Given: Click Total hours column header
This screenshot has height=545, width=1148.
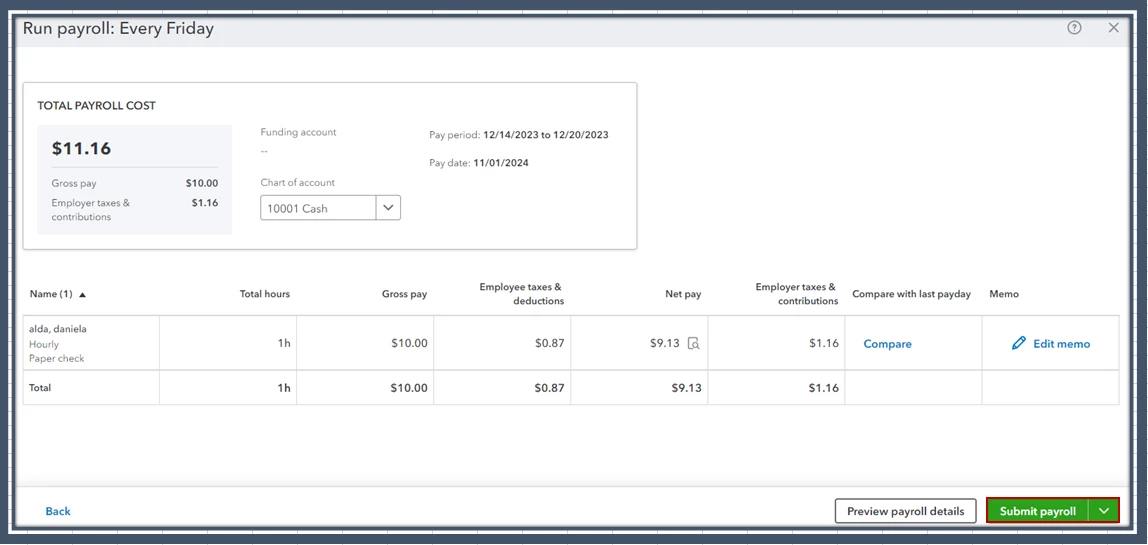Looking at the screenshot, I should (265, 294).
